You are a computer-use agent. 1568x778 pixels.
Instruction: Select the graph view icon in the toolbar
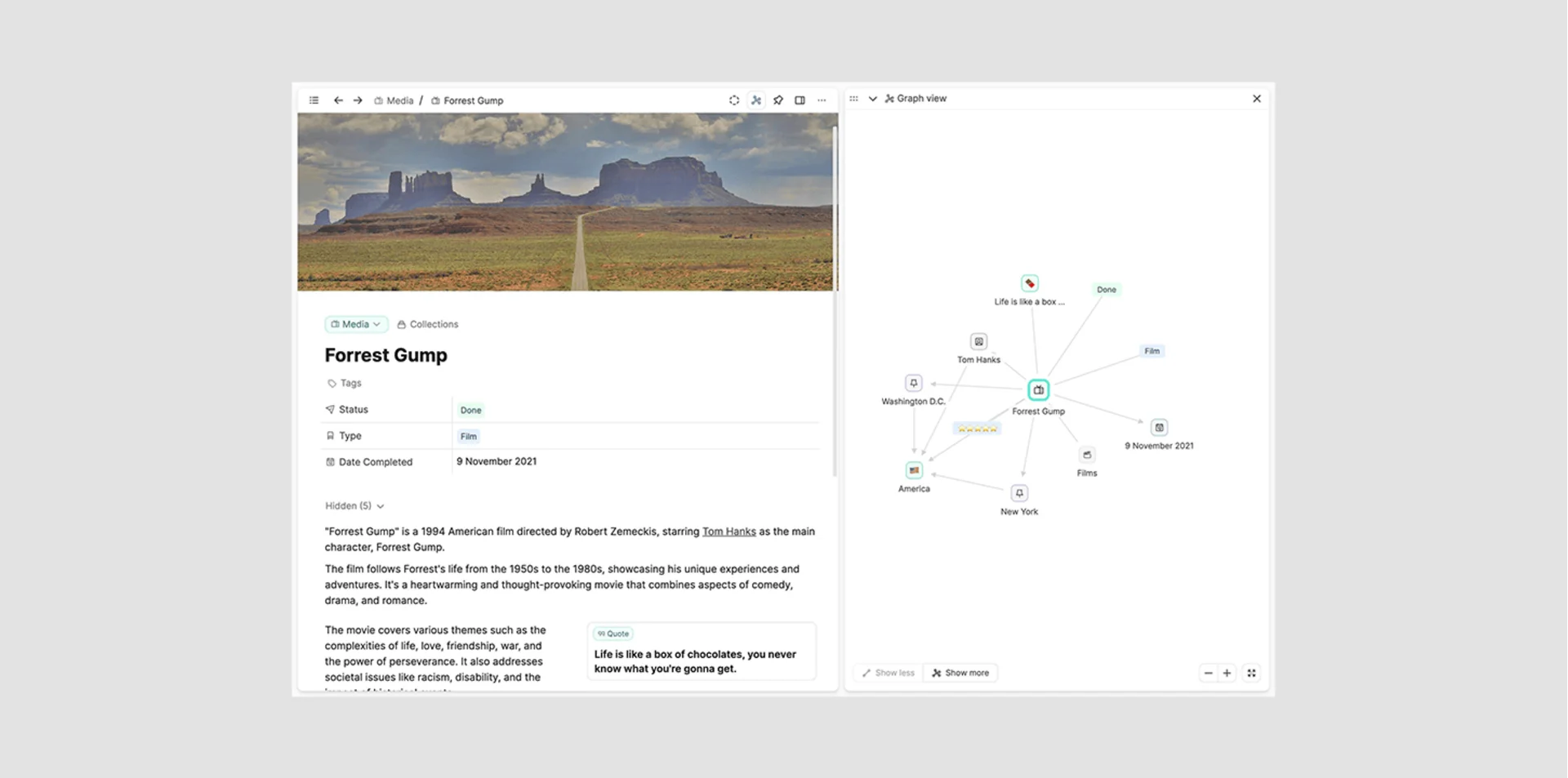pos(756,100)
